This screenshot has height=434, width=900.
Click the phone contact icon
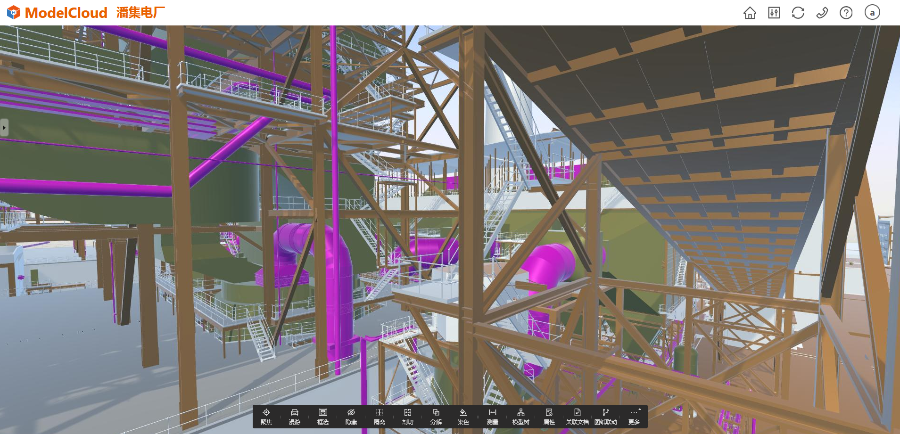pos(822,13)
